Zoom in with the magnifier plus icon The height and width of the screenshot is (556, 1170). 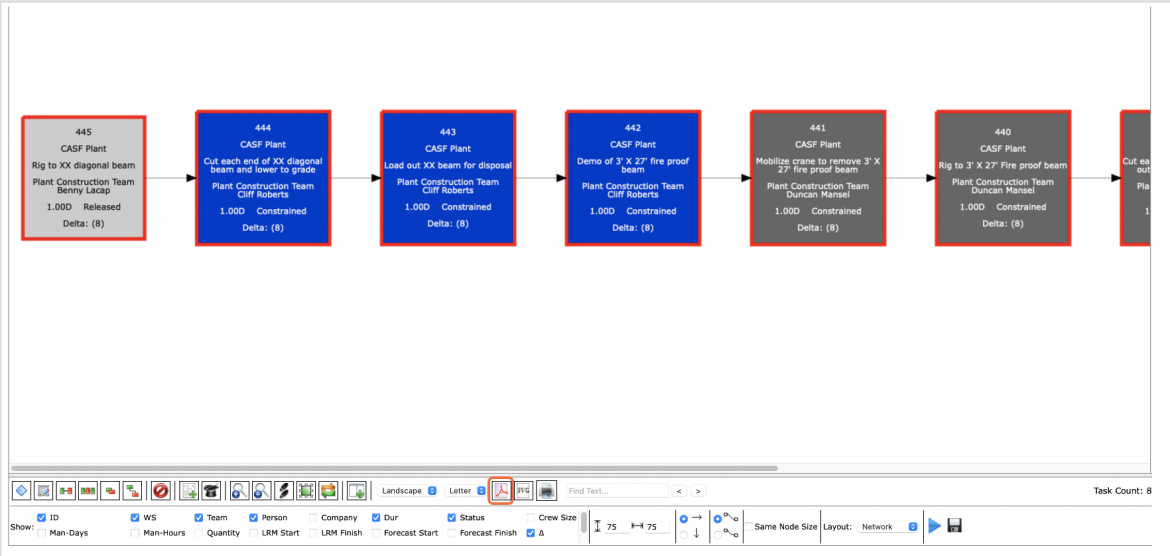[x=240, y=491]
